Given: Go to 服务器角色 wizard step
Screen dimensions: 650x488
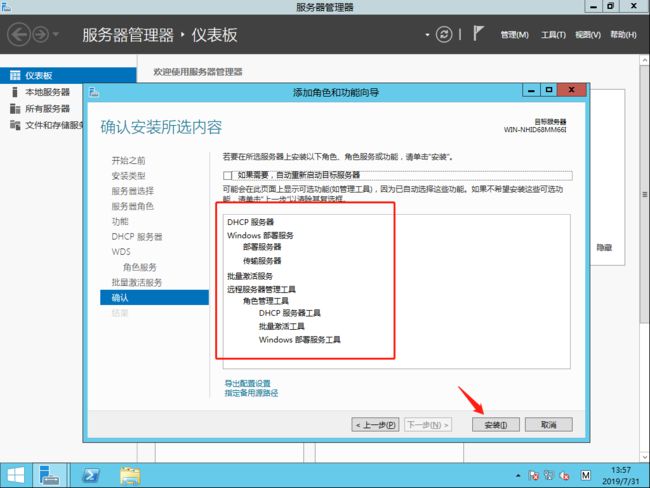Looking at the screenshot, I should click(x=133, y=206).
